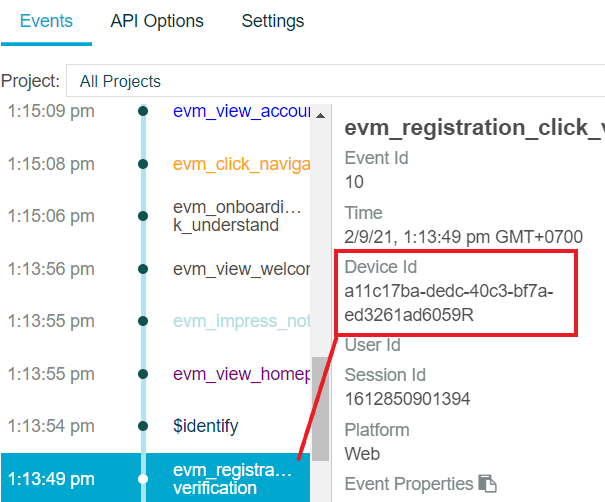
Task: Copy event properties with clipboard icon
Action: [487, 483]
